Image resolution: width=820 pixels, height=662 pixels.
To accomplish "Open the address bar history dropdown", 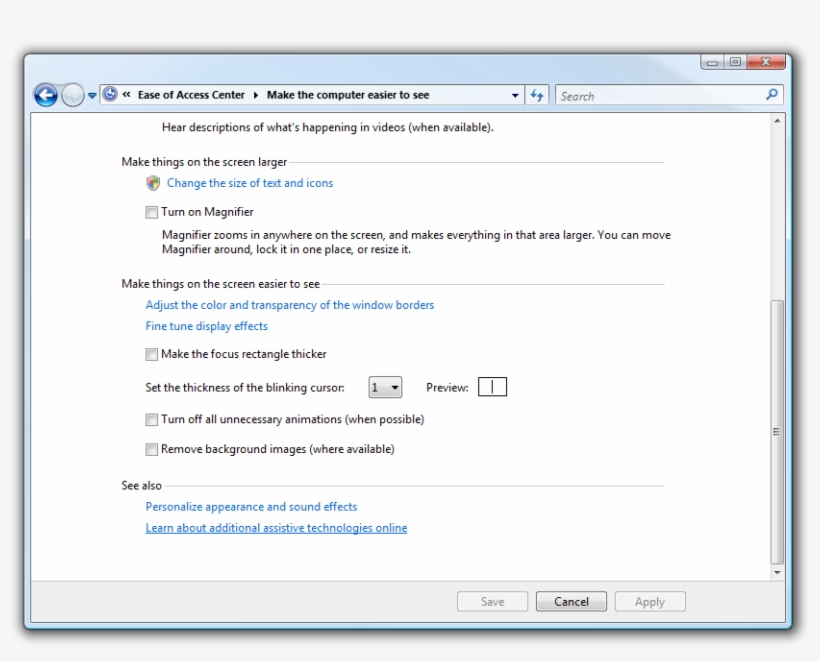I will [514, 96].
